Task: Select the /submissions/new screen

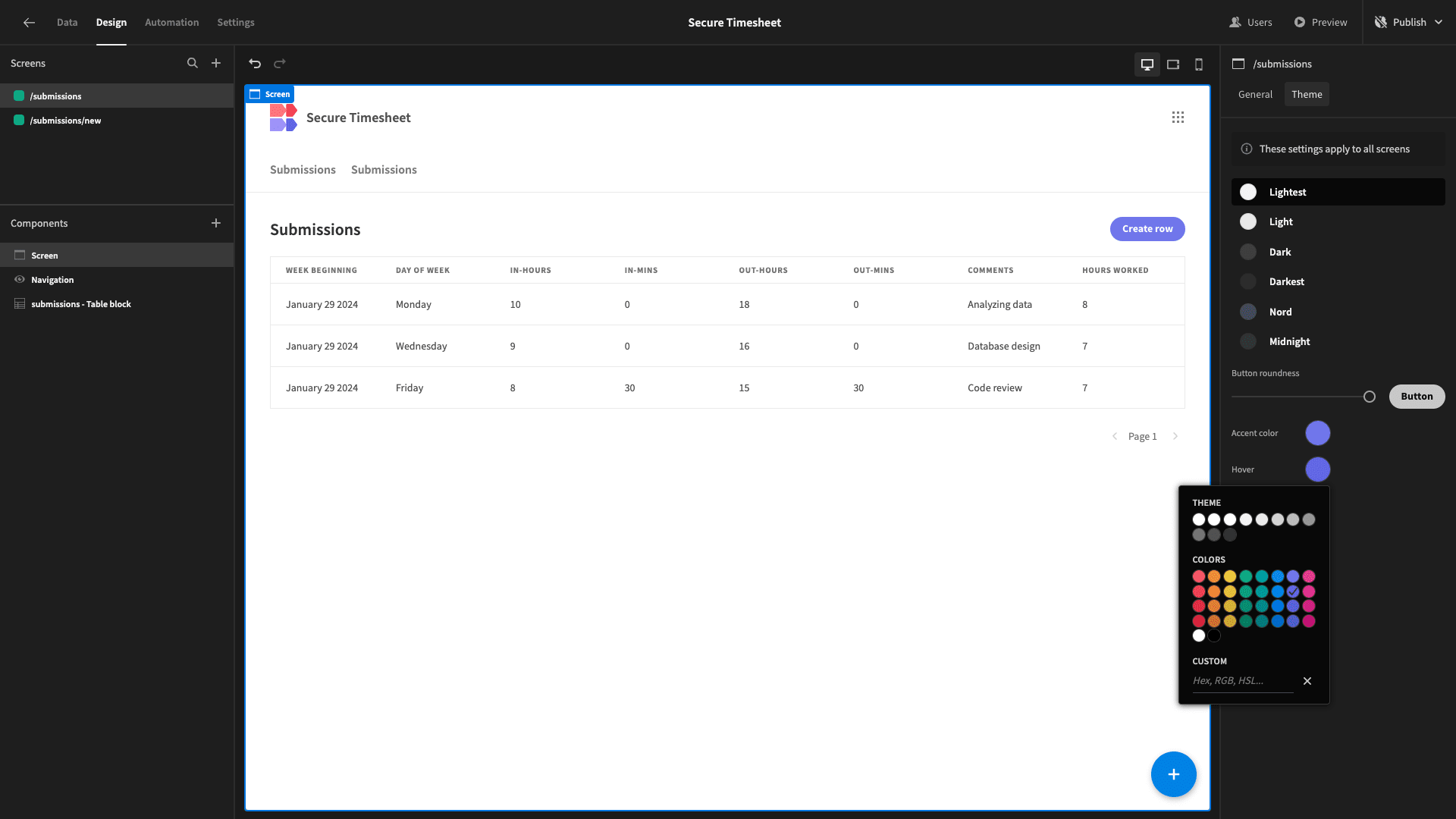Action: (x=117, y=121)
